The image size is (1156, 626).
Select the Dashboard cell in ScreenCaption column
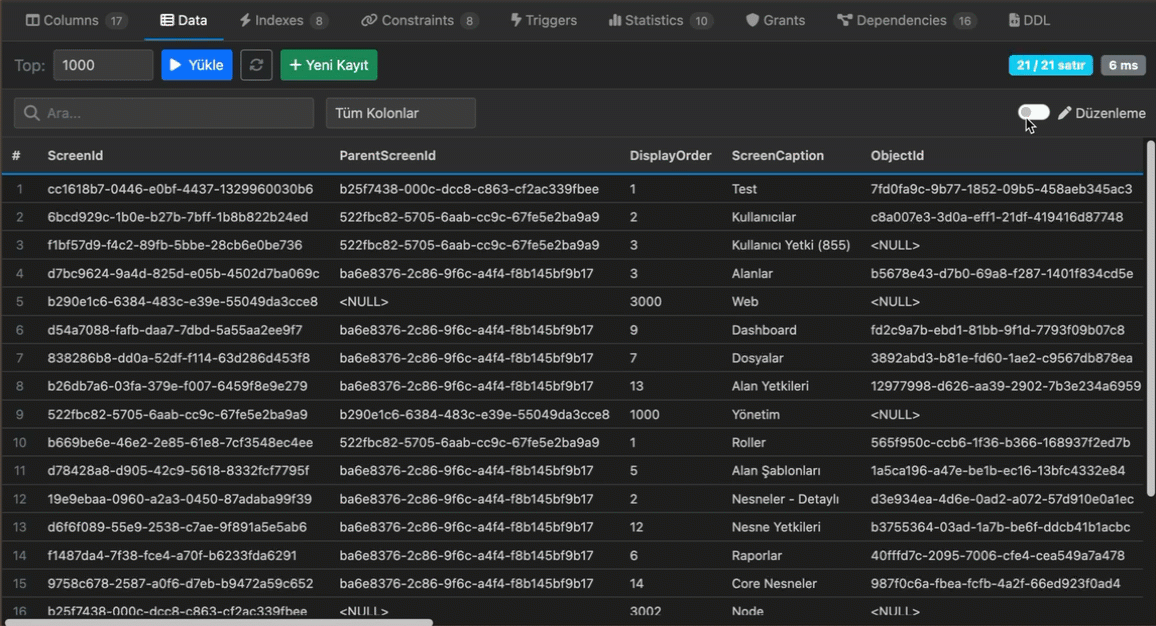(764, 330)
